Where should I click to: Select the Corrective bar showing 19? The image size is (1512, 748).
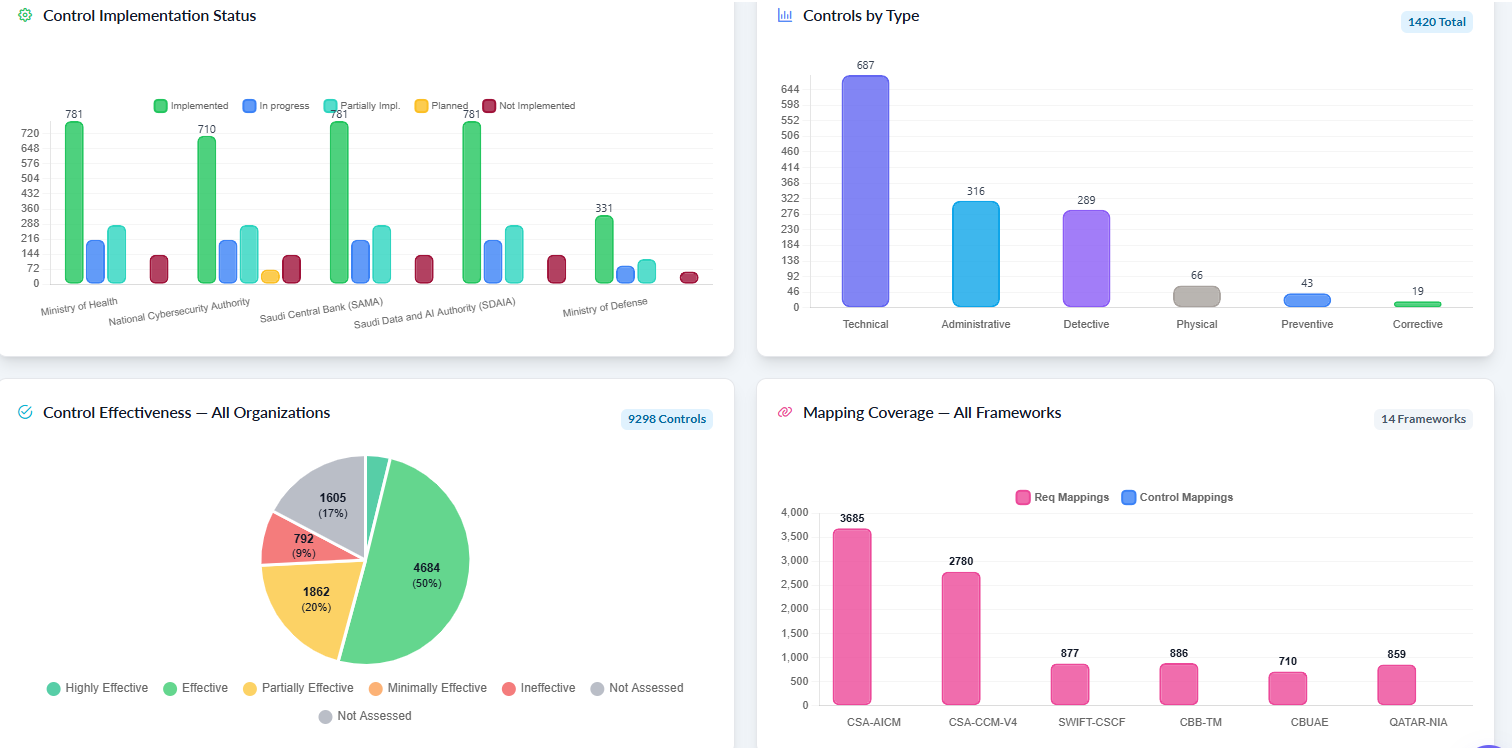point(1418,304)
